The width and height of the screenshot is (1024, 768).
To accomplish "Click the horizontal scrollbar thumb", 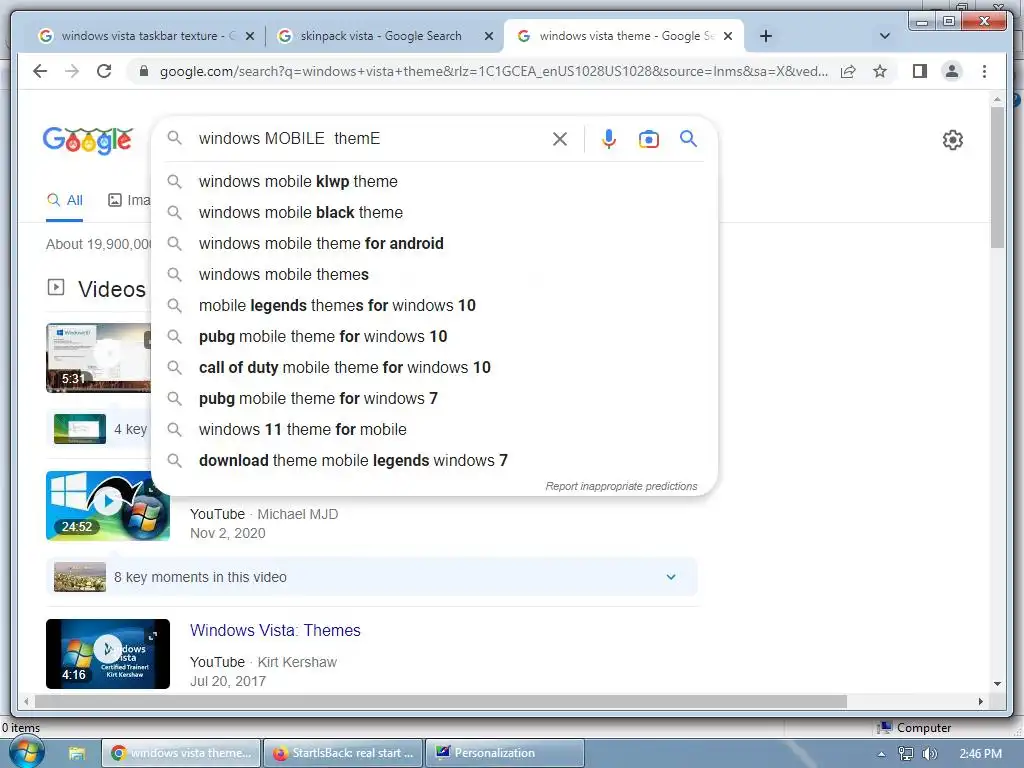I will (440, 701).
